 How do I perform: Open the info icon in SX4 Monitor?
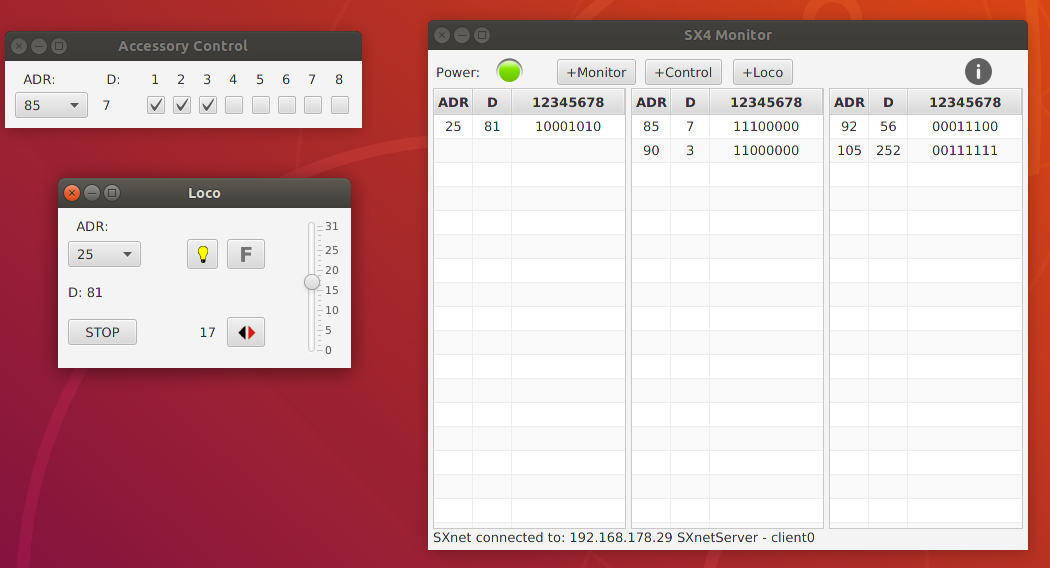(x=978, y=72)
